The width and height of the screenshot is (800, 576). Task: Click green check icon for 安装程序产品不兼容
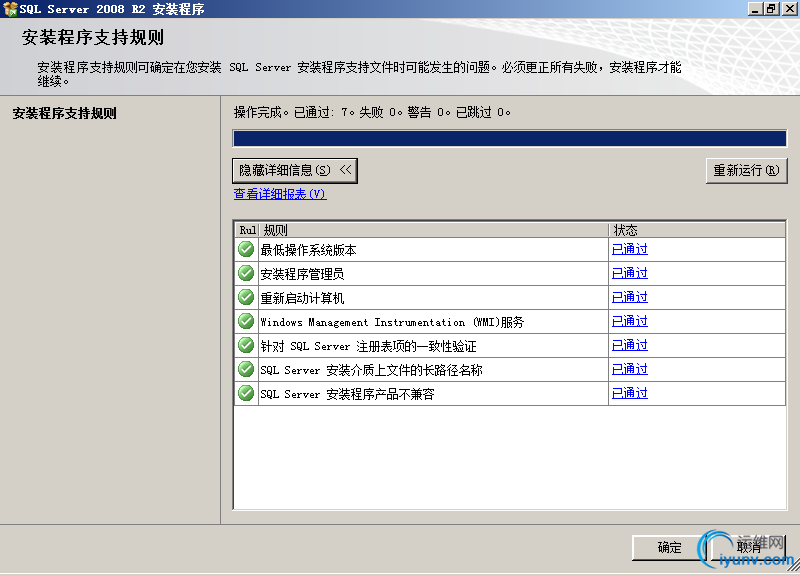[246, 393]
